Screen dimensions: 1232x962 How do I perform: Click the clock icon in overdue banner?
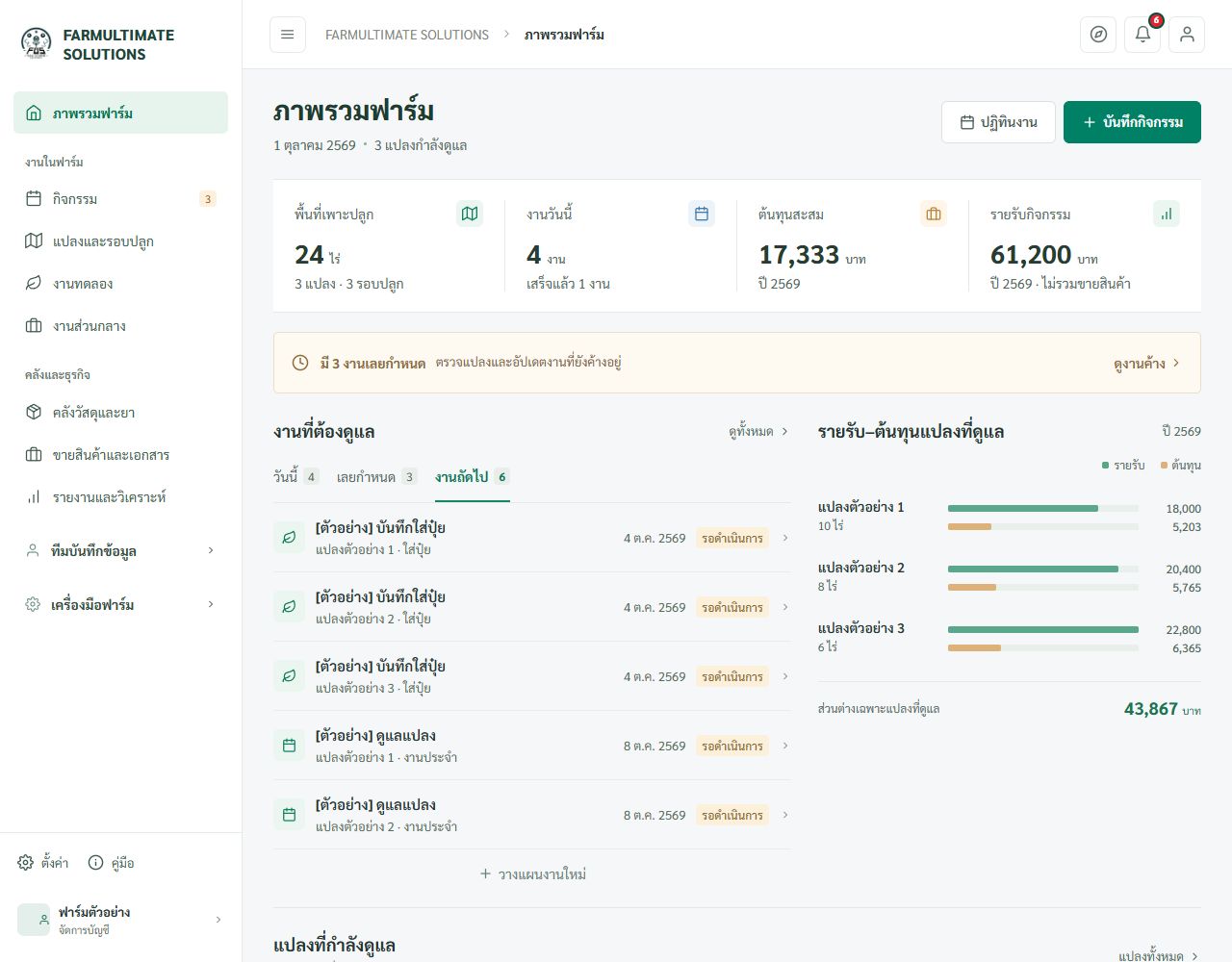[300, 363]
